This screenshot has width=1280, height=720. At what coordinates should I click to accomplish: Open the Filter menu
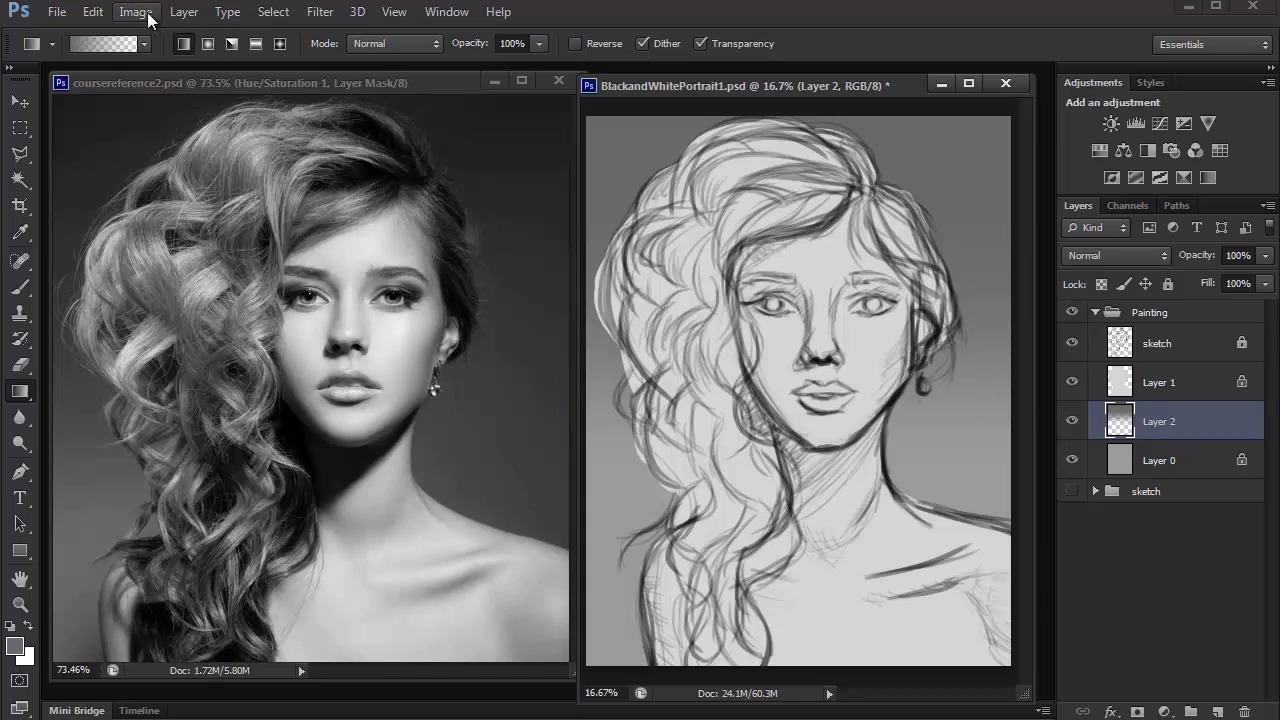click(320, 12)
